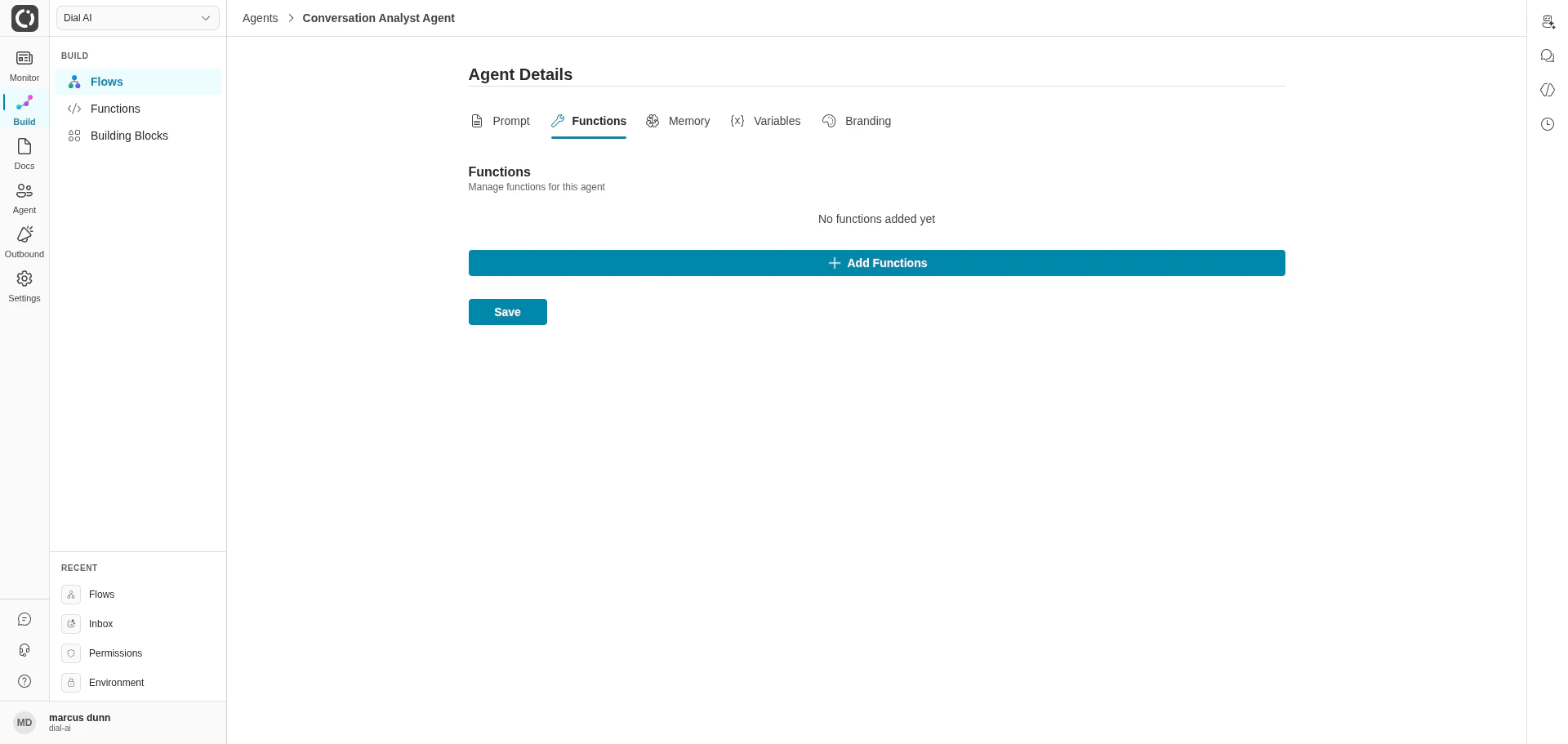Select Flows in the Build menu
This screenshot has height=744, width=1568.
(x=138, y=82)
